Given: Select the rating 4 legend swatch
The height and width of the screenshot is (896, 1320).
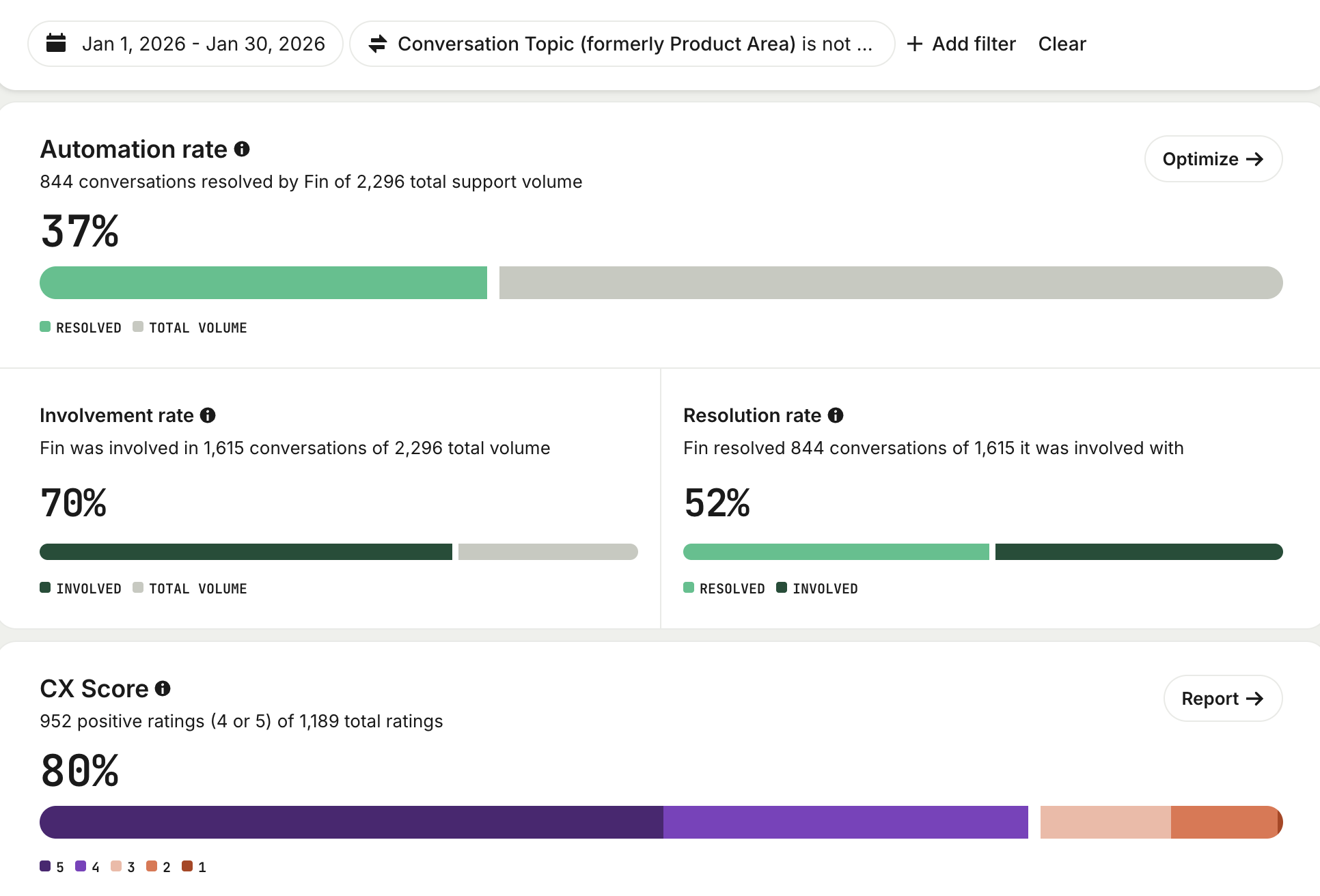Looking at the screenshot, I should tap(81, 867).
